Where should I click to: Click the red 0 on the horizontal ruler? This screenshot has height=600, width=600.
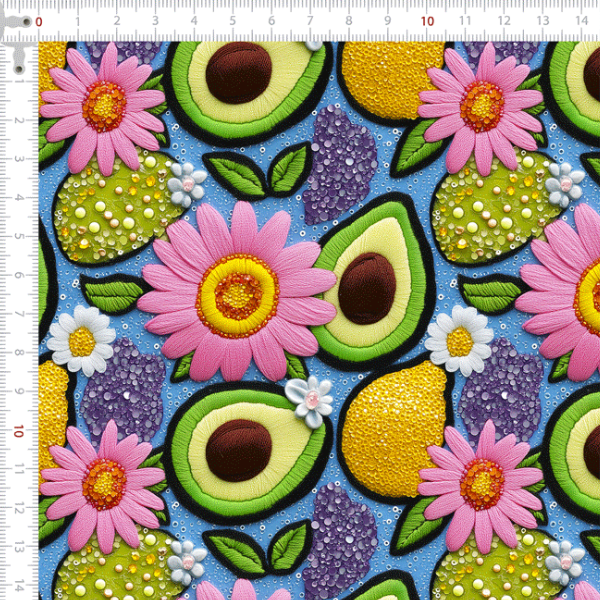[39, 22]
